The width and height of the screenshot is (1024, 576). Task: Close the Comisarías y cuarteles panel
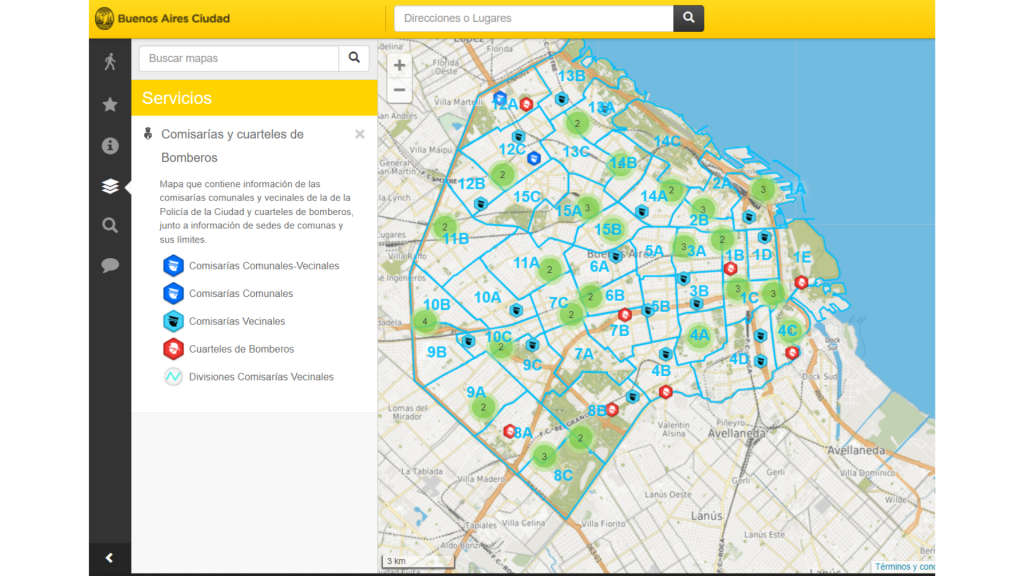[x=360, y=134]
